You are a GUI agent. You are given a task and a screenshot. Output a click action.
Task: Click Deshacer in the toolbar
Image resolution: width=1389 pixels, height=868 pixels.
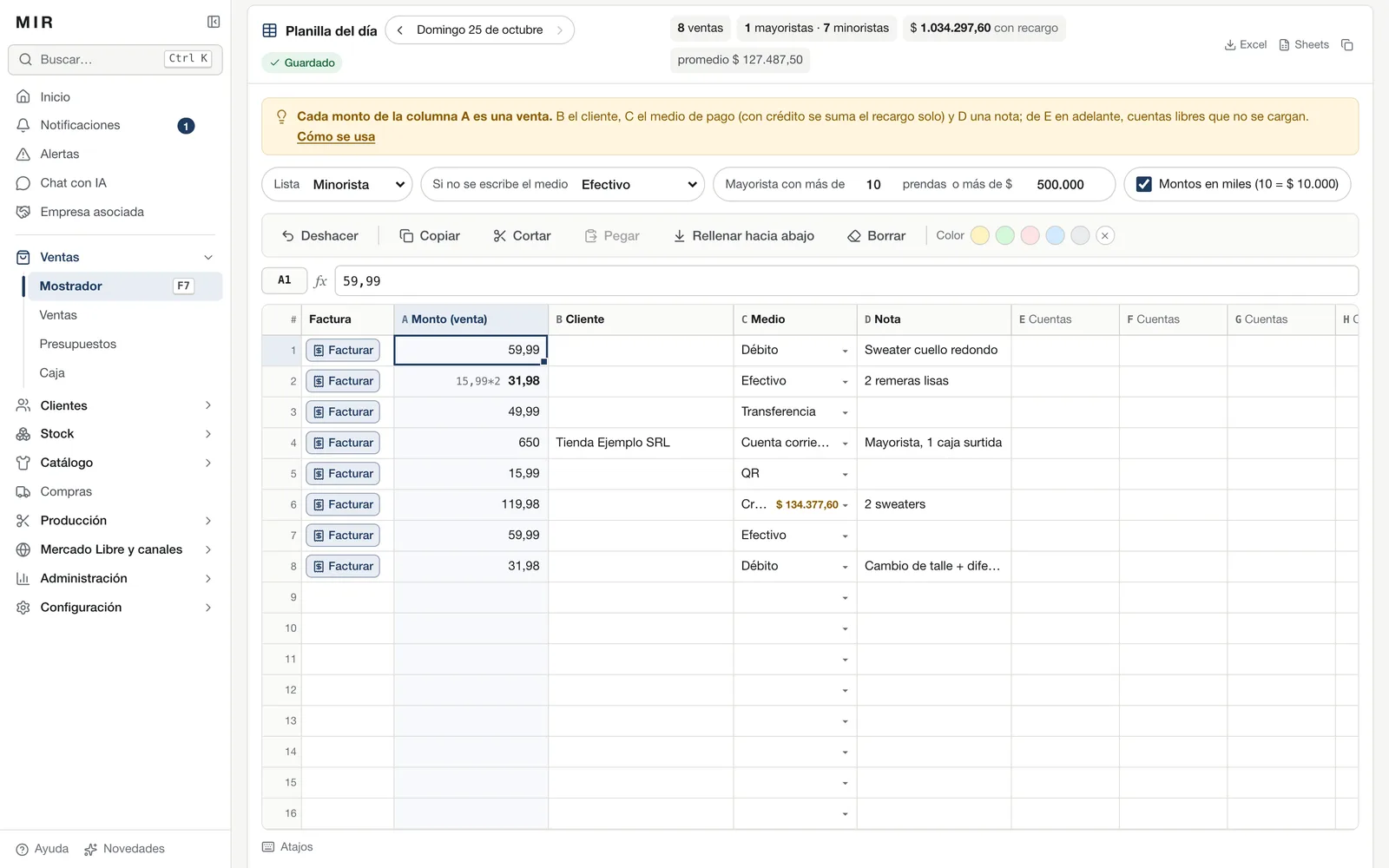[x=319, y=235]
